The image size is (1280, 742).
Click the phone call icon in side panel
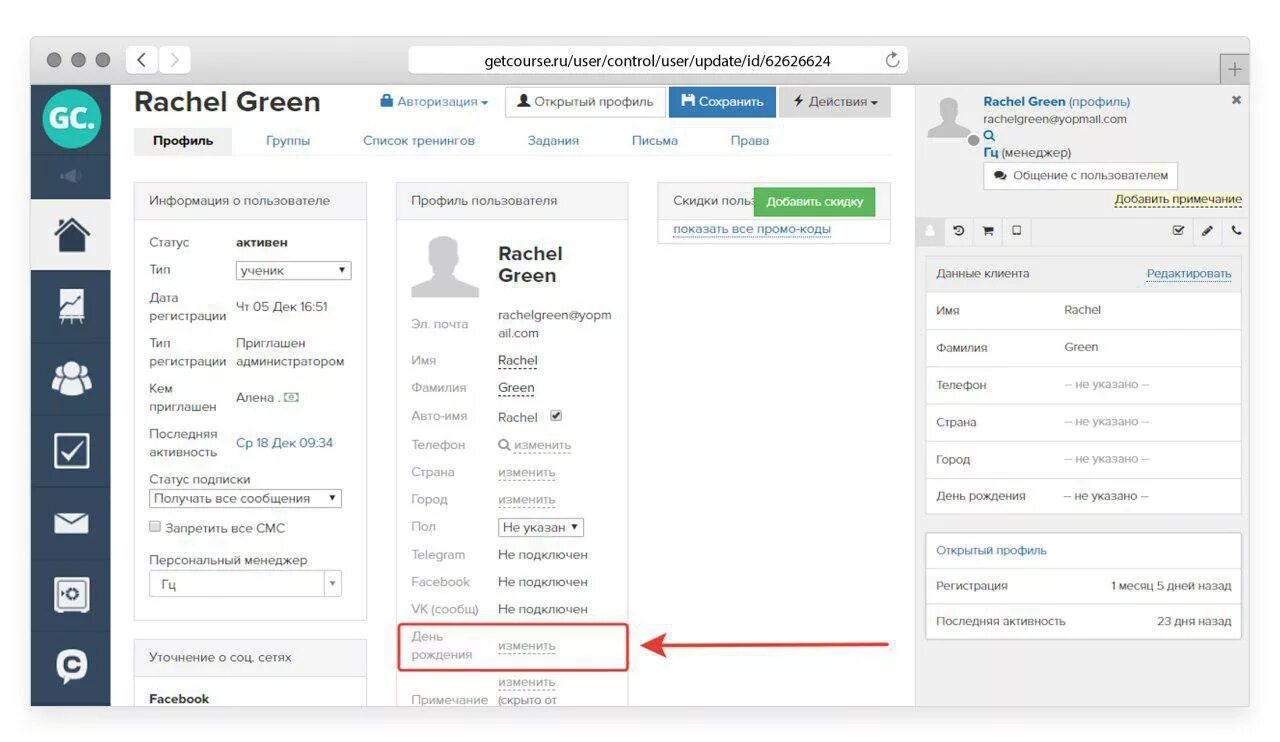(x=1236, y=230)
